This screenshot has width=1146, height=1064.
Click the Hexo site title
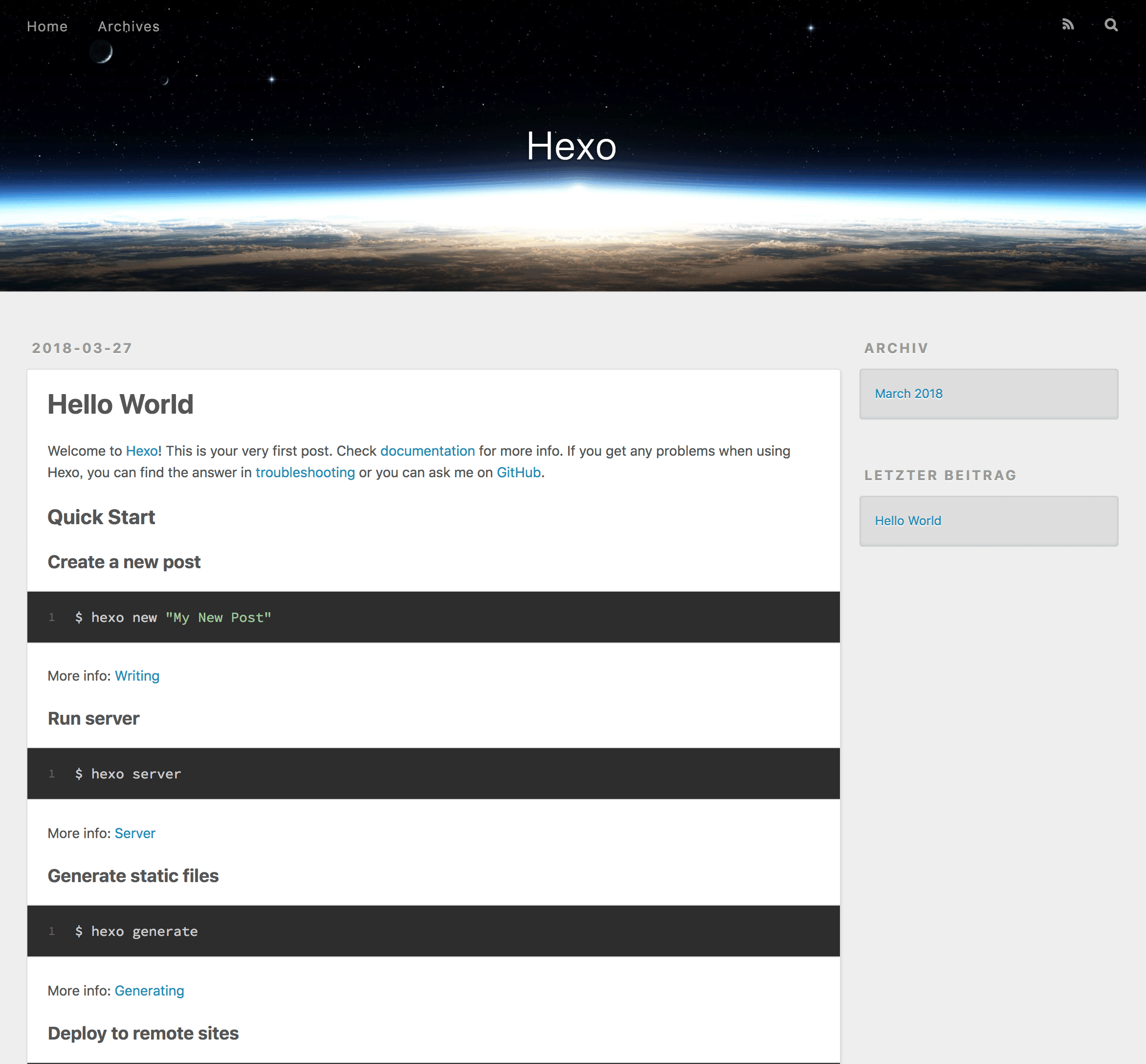pos(571,146)
